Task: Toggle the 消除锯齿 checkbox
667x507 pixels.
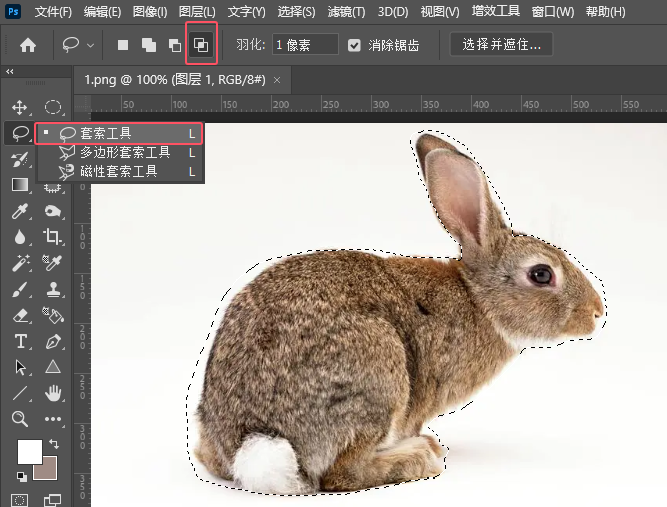Action: [x=355, y=45]
